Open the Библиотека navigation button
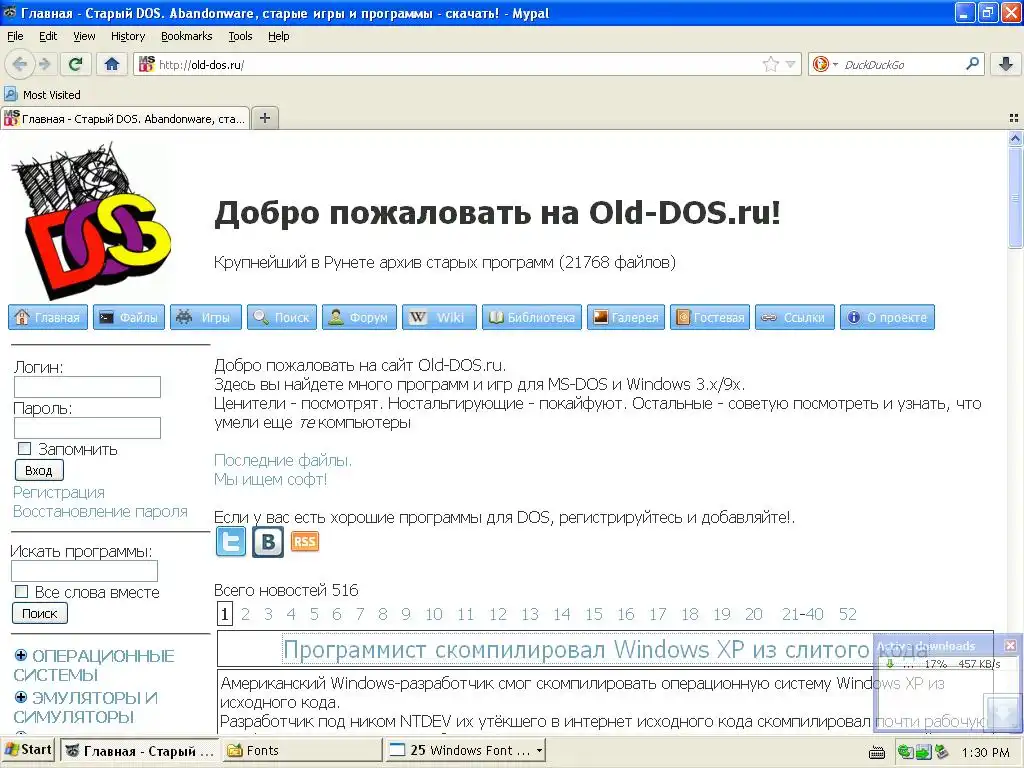 click(532, 317)
